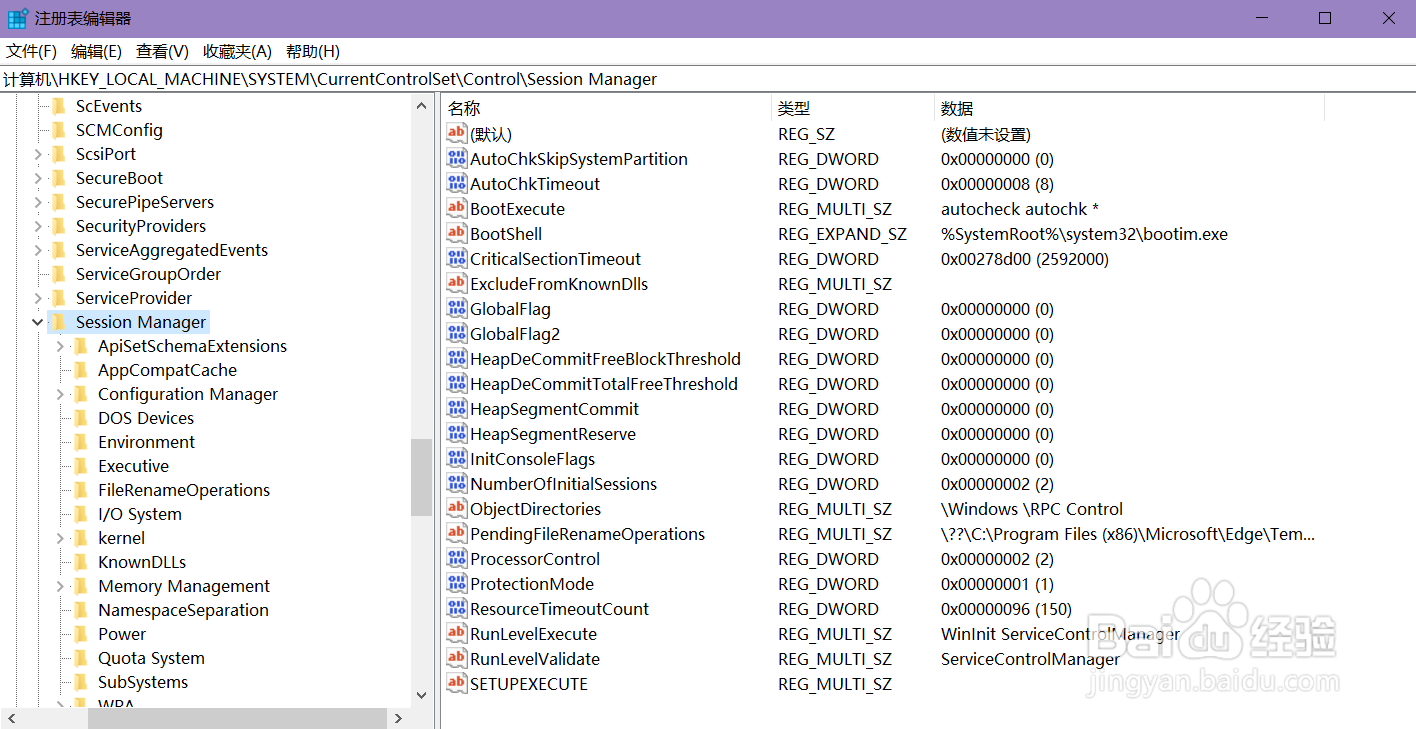Click the Power folder icon
Screen dimensions: 1416x729
pos(81,634)
